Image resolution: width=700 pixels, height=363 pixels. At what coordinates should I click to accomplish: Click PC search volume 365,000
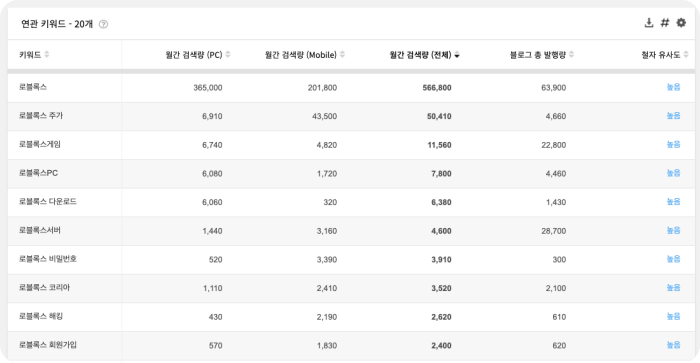pyautogui.click(x=208, y=88)
